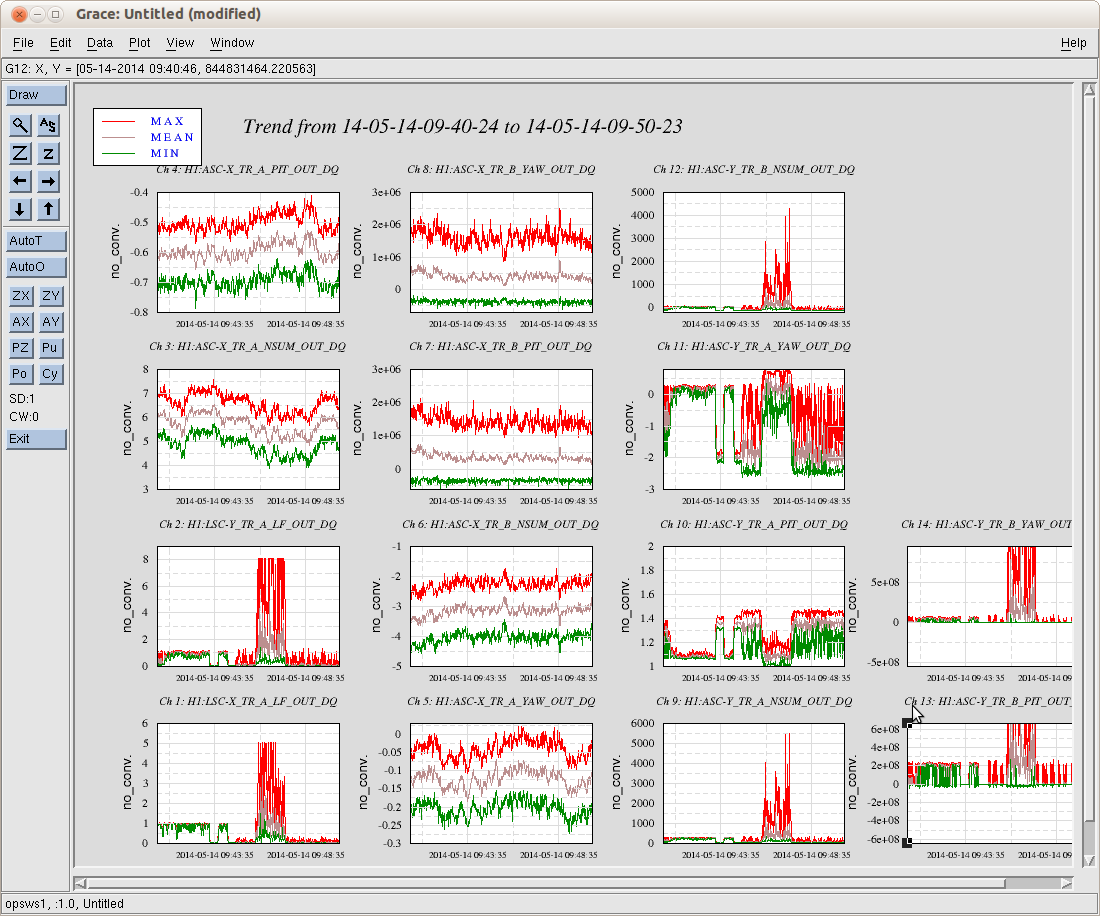The width and height of the screenshot is (1100, 916).
Task: Click the CW:0 label in sidebar
Action: pyautogui.click(x=24, y=417)
